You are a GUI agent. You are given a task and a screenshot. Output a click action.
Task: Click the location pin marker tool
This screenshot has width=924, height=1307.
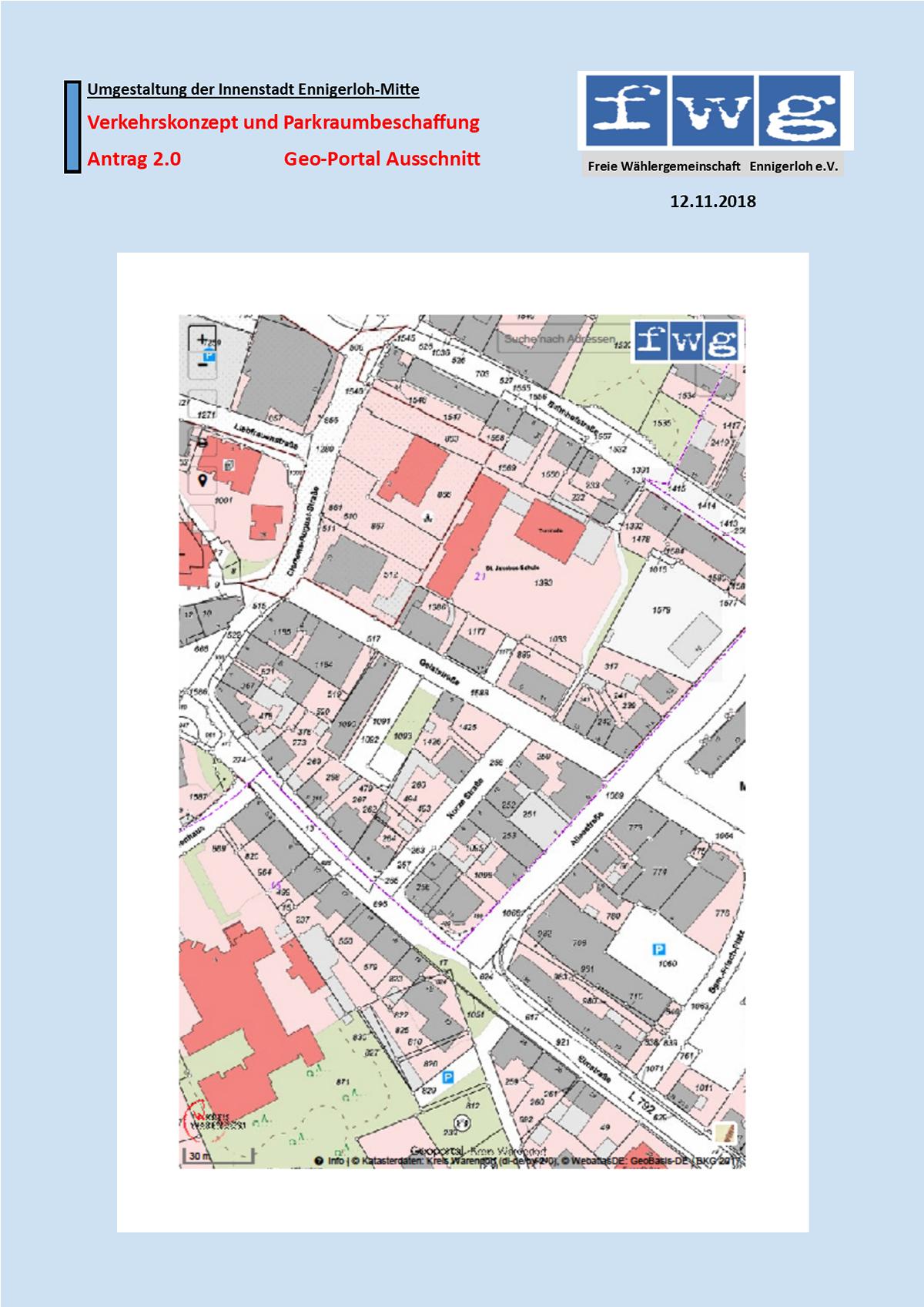coord(203,481)
